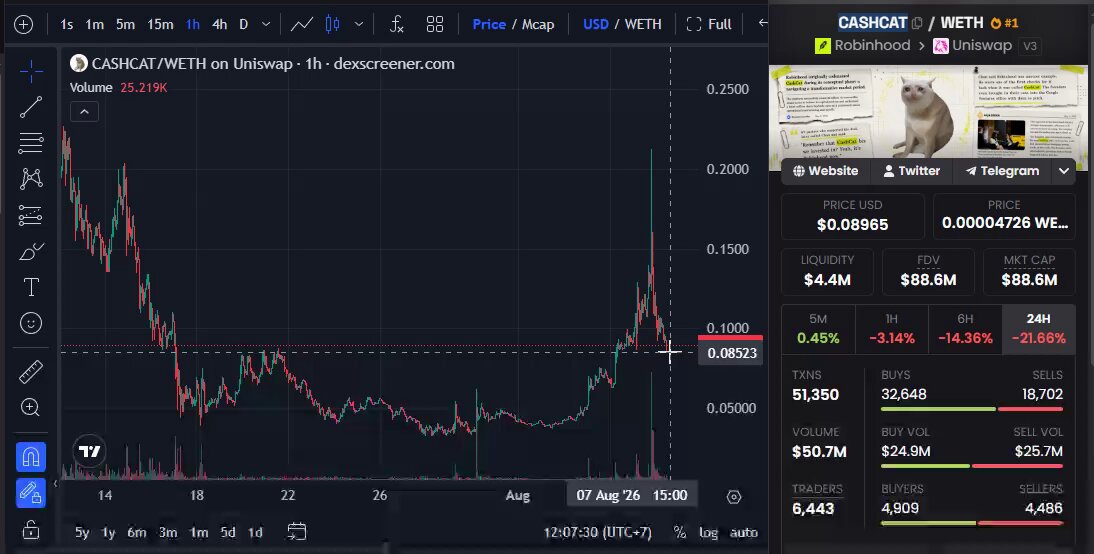Select the trend line drawing tool
The width and height of the screenshot is (1094, 554).
31,107
